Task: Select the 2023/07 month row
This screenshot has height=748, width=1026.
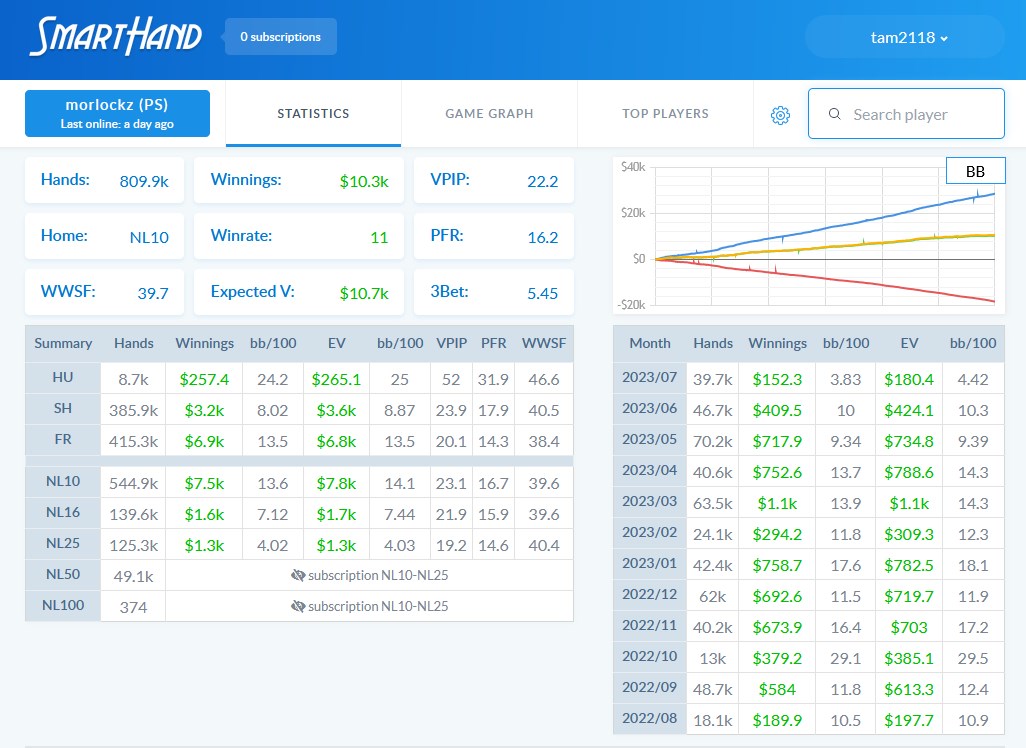Action: point(650,380)
